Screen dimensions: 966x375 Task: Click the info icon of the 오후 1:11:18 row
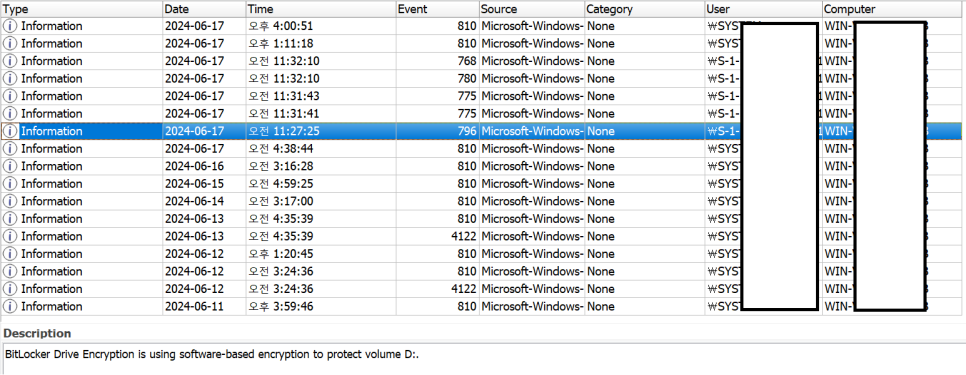click(x=10, y=44)
